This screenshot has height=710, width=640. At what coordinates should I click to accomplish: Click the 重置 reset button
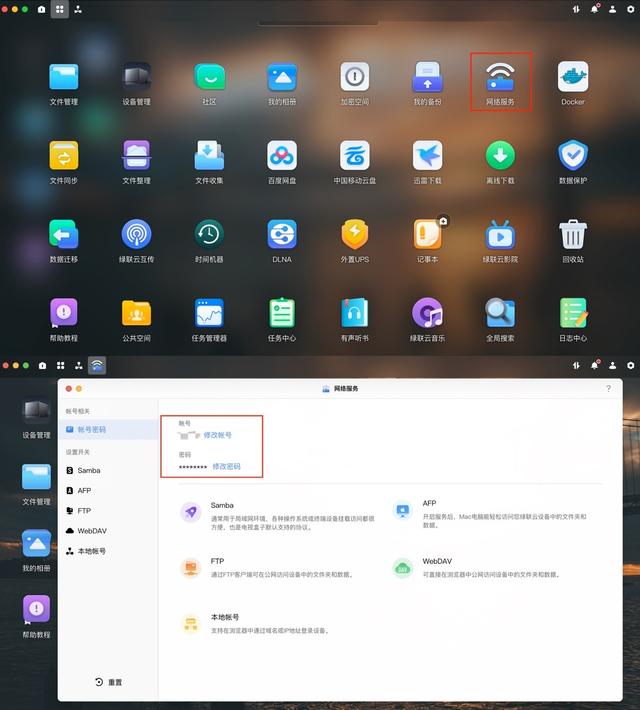click(109, 682)
